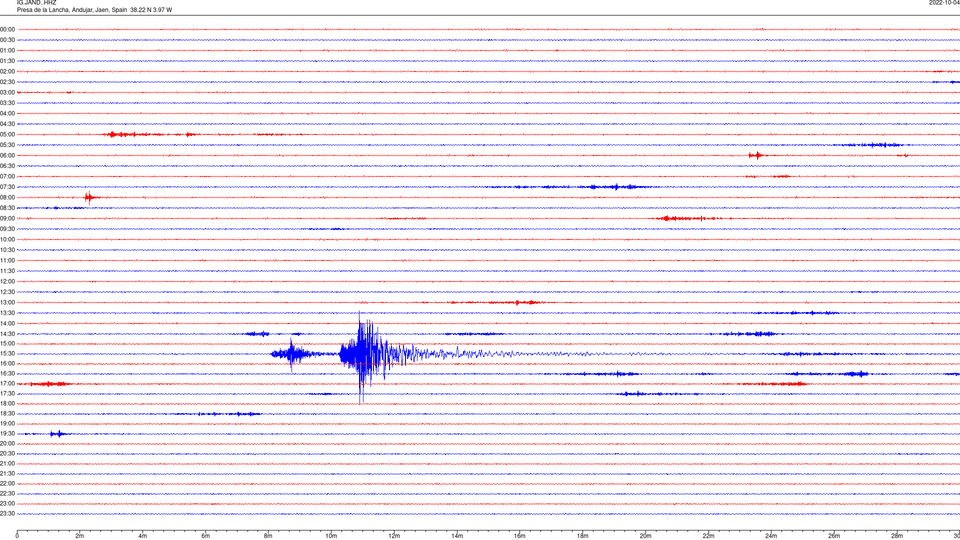Select the 05:30 trace time label
Viewport: 960px width, 540px height.
[x=7, y=144]
